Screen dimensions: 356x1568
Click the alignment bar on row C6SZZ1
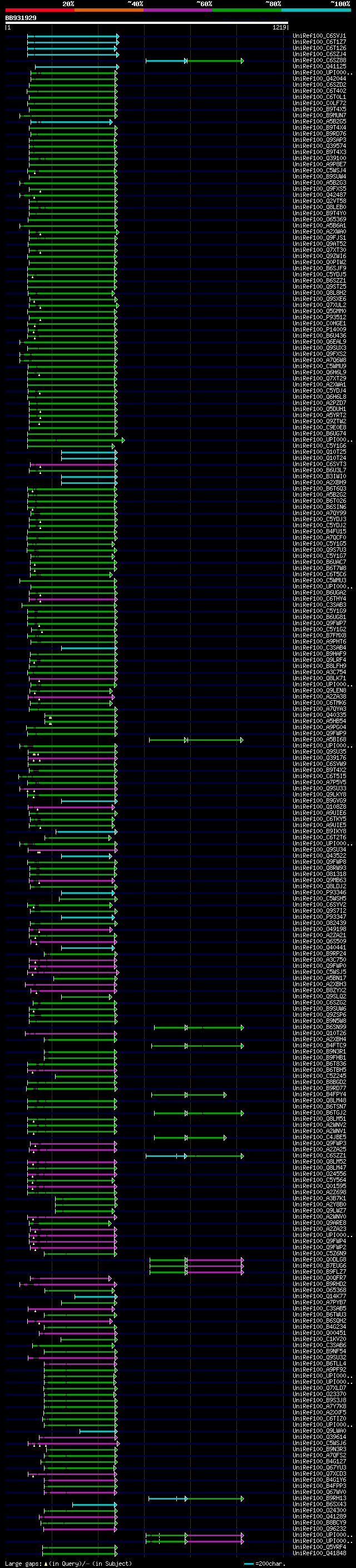coord(195,1156)
